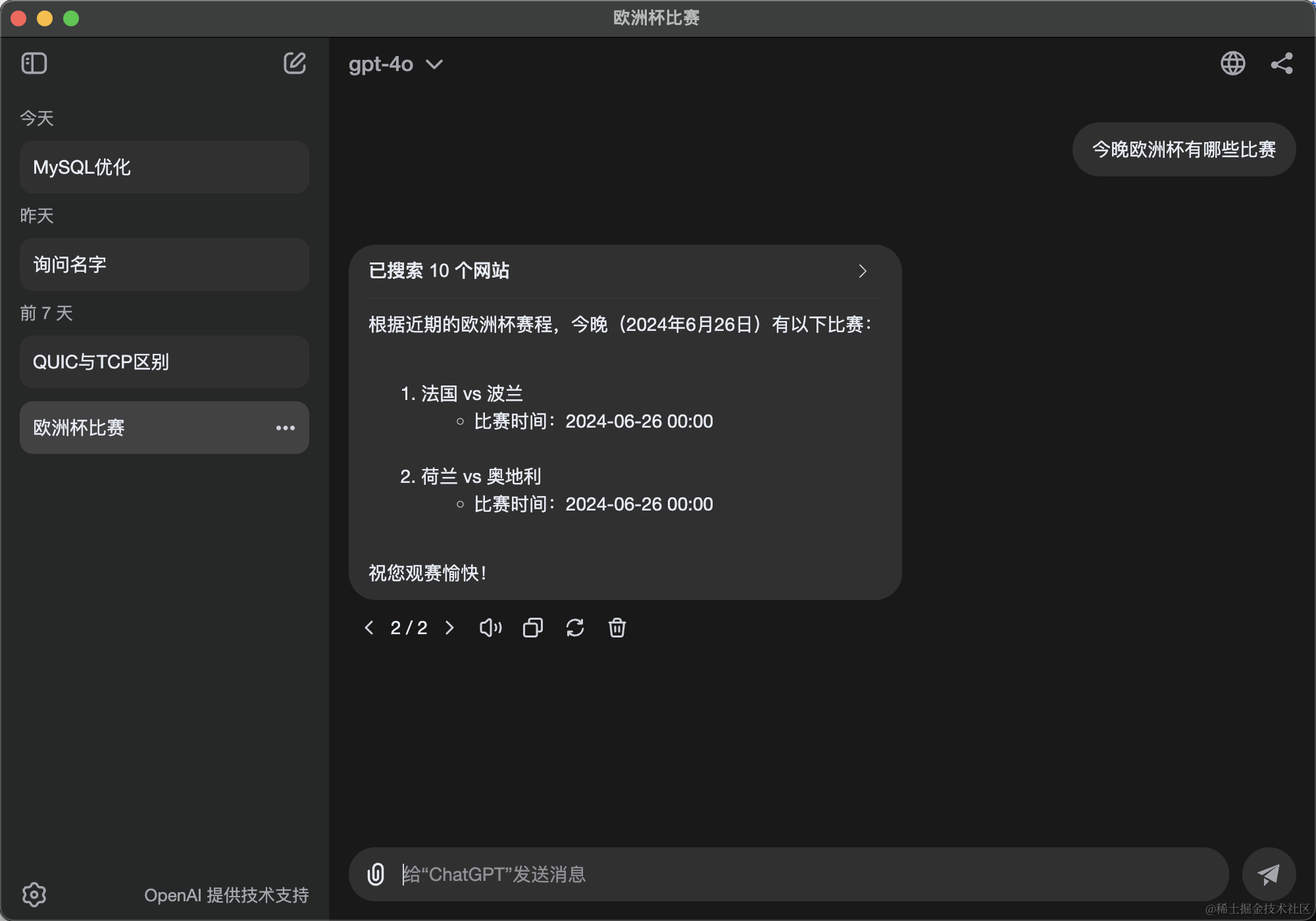1316x921 pixels.
Task: Regenerate the response
Action: (575, 628)
